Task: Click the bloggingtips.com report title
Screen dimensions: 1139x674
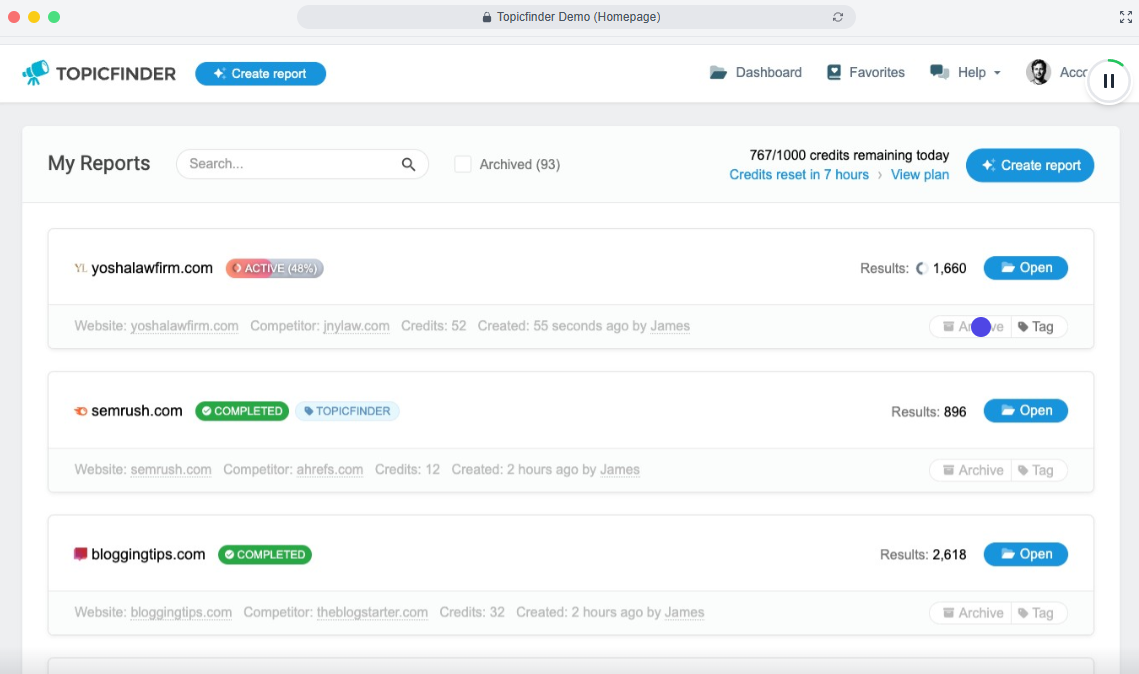Action: 148,554
